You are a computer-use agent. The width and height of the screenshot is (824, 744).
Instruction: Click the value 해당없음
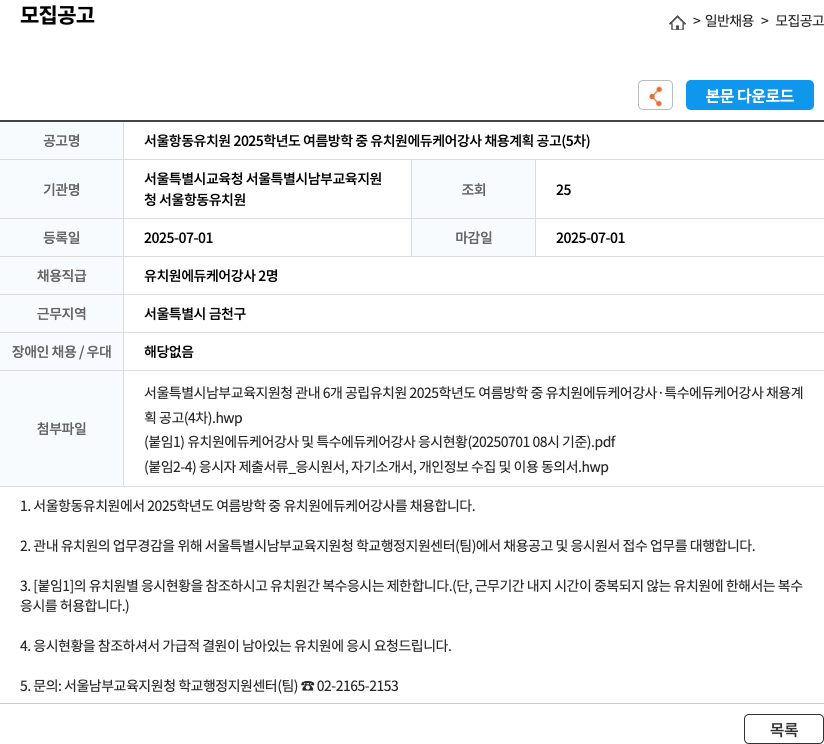pyautogui.click(x=169, y=352)
